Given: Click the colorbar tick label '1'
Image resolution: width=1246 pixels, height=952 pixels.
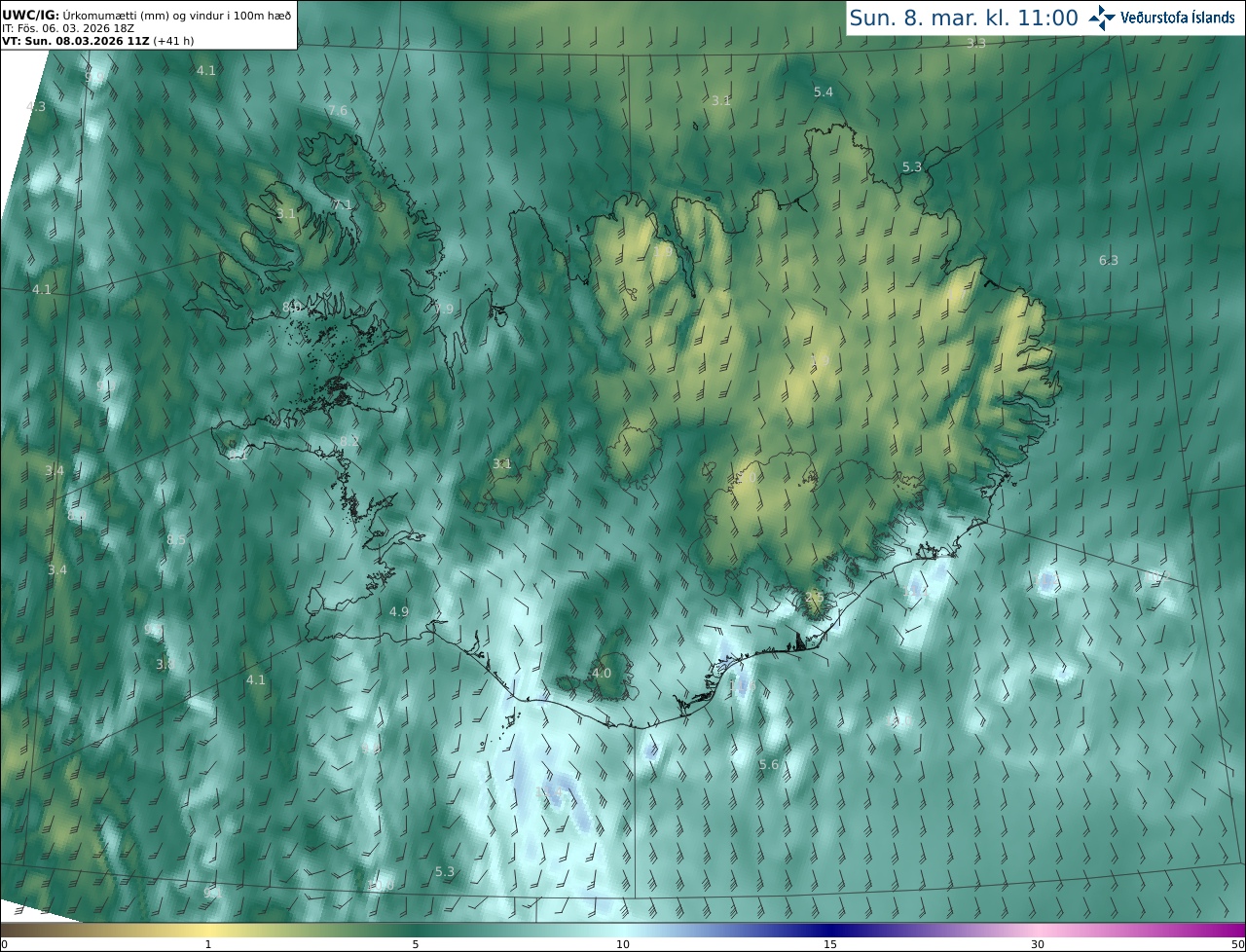Looking at the screenshot, I should (x=208, y=945).
